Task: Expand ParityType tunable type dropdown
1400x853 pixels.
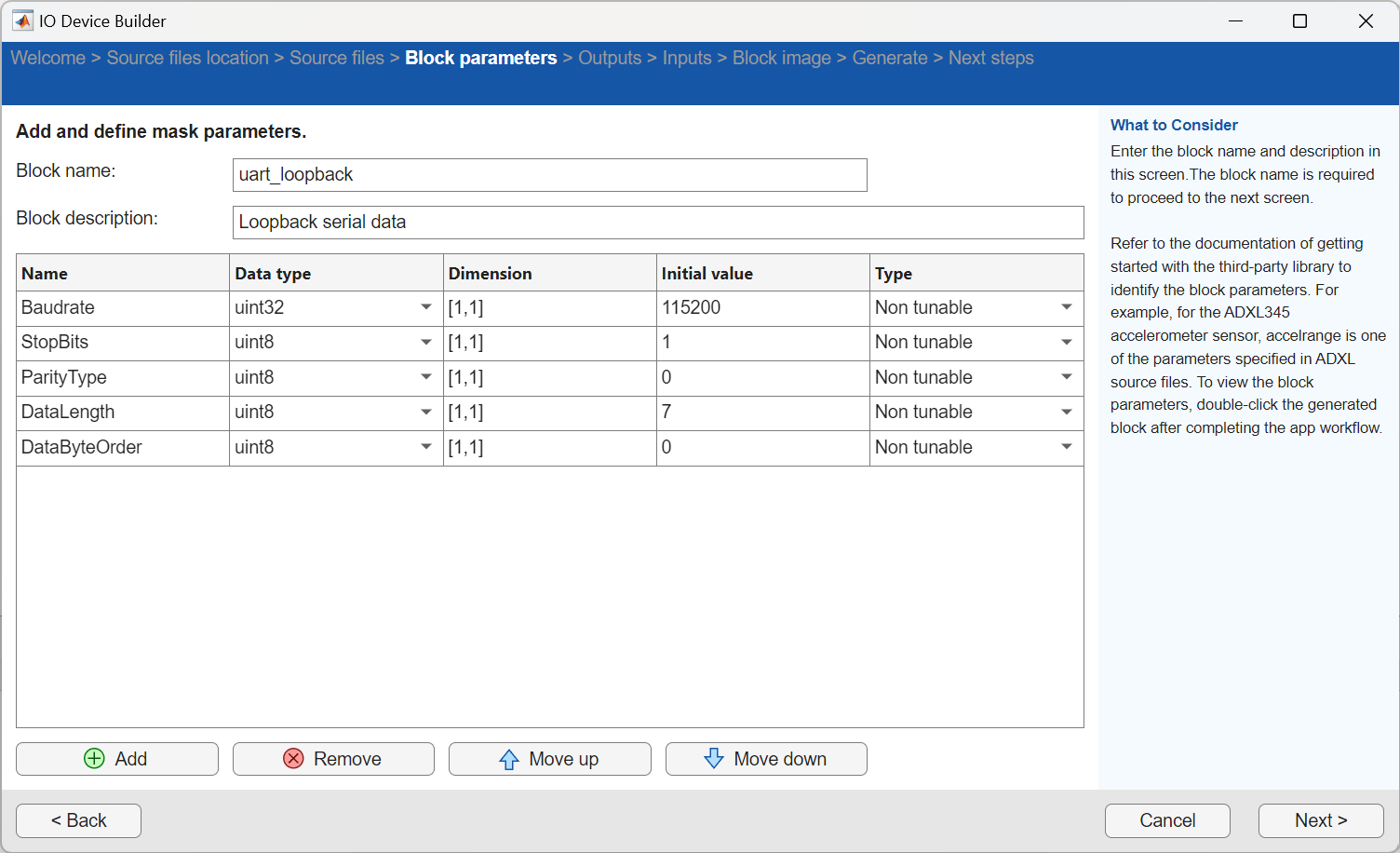Action: click(x=1066, y=377)
